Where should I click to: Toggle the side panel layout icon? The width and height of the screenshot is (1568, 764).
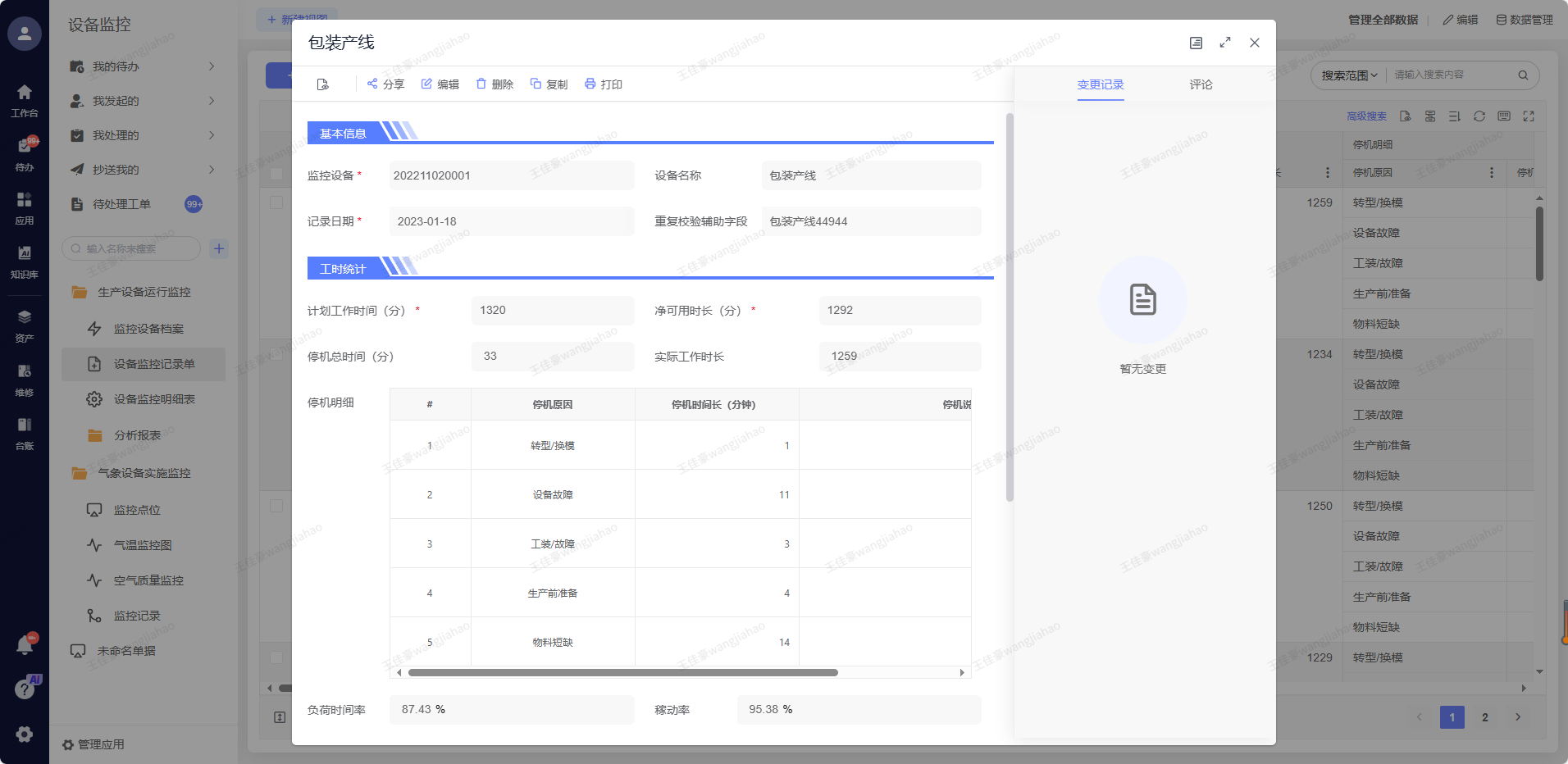pos(1196,43)
